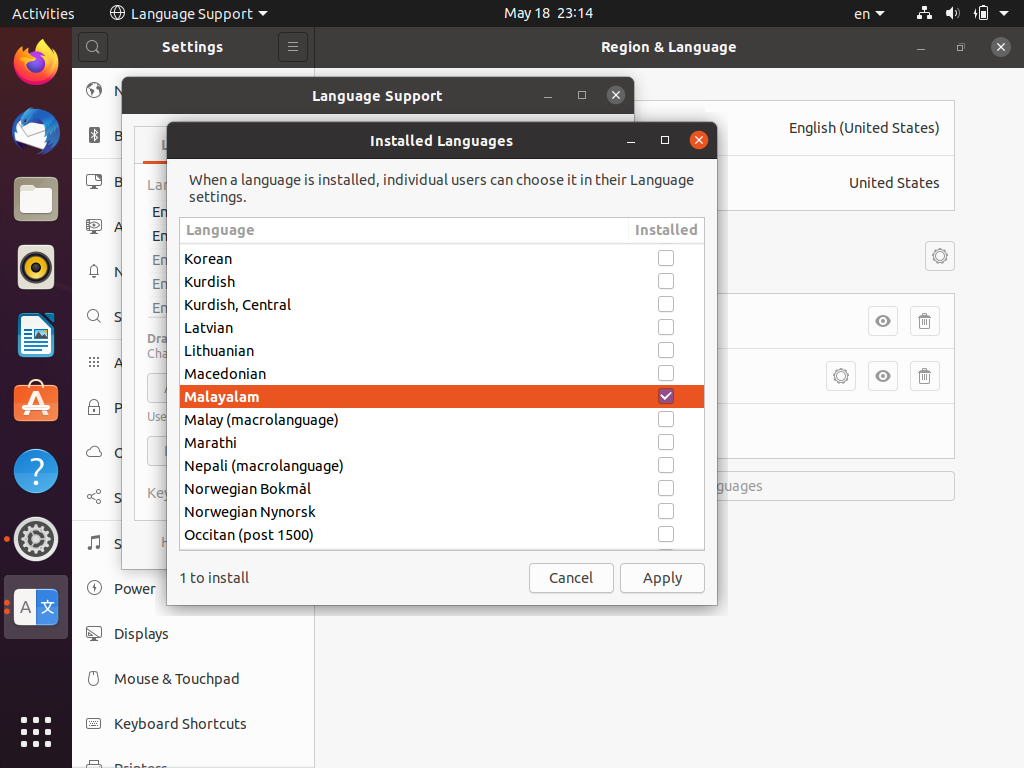Preview first input source with eye icon
This screenshot has height=768, width=1024.
point(882,321)
